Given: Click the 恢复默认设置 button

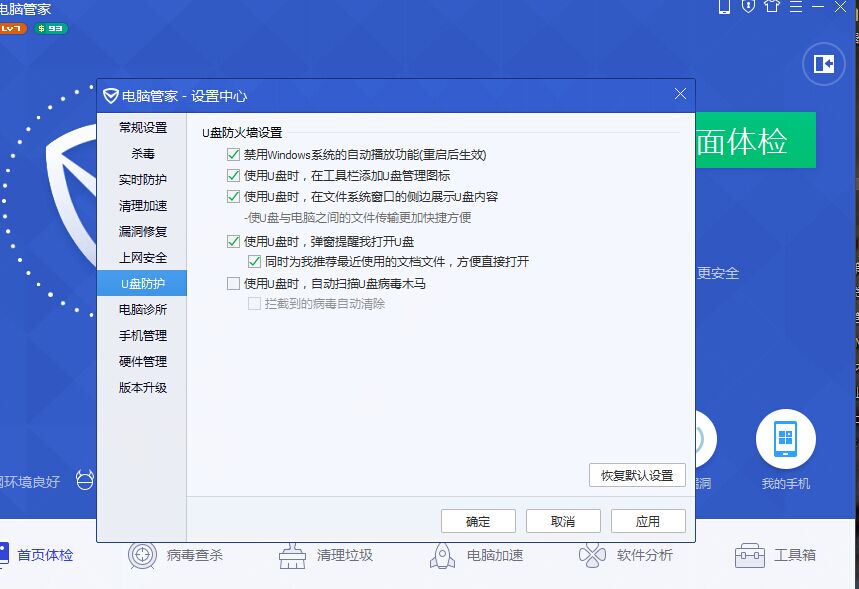Looking at the screenshot, I should [637, 476].
